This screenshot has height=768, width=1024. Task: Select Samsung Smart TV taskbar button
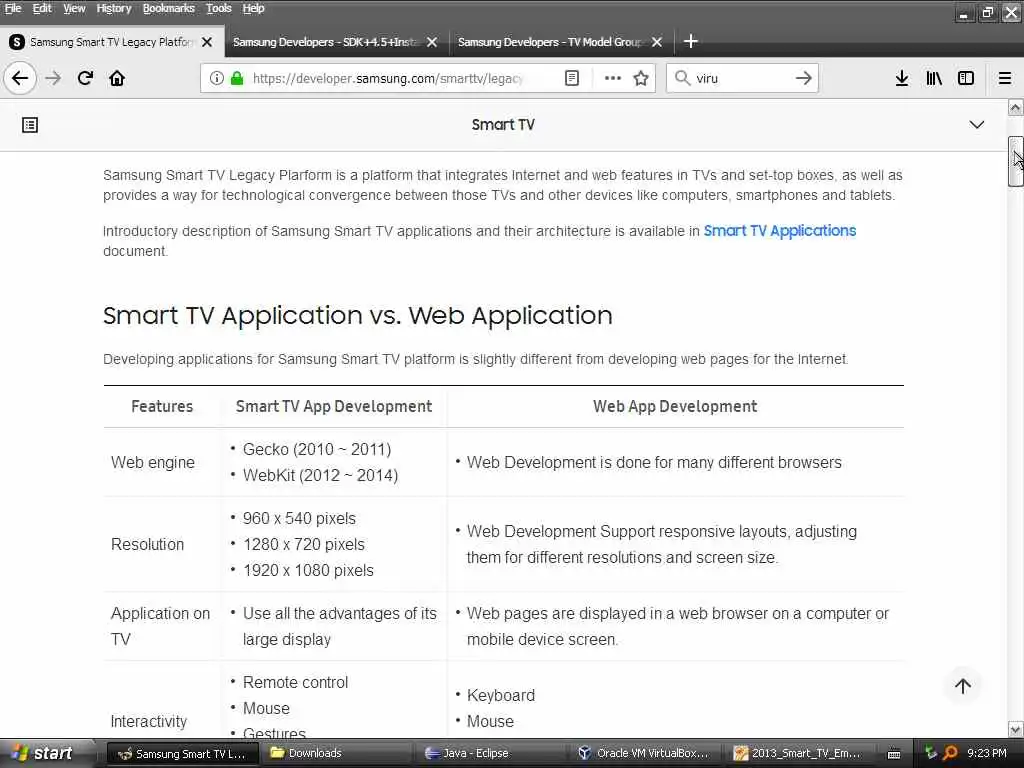(182, 754)
